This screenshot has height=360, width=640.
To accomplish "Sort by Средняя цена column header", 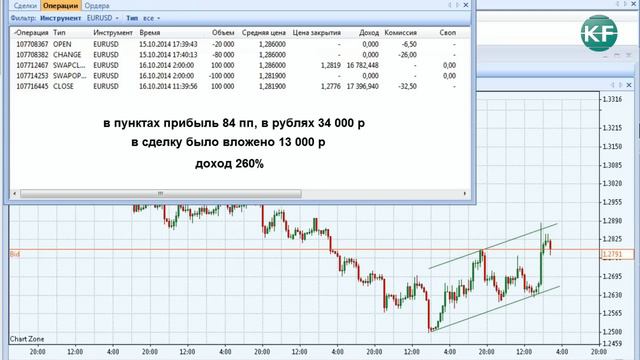I will point(264,32).
